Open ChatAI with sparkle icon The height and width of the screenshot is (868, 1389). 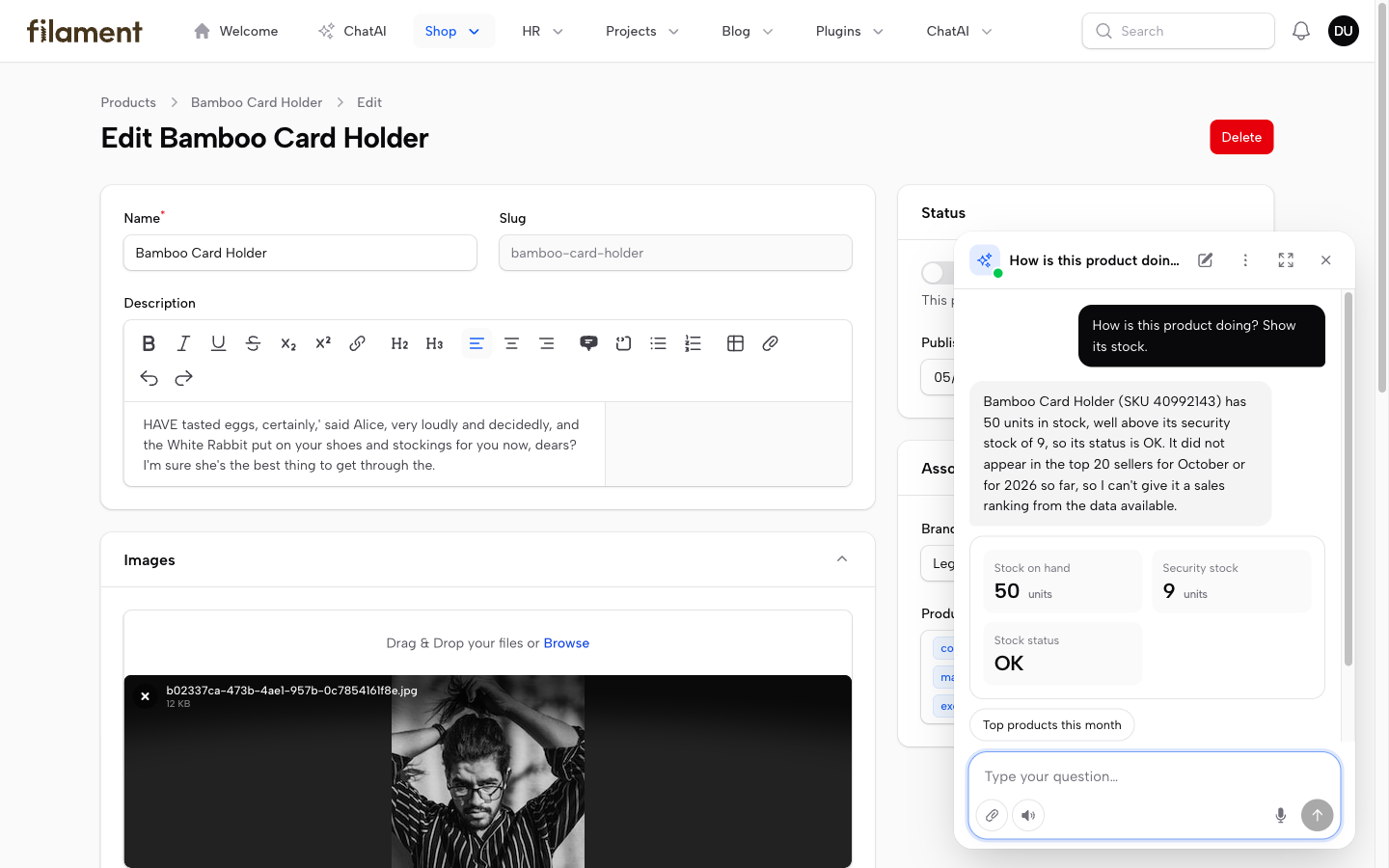click(352, 31)
